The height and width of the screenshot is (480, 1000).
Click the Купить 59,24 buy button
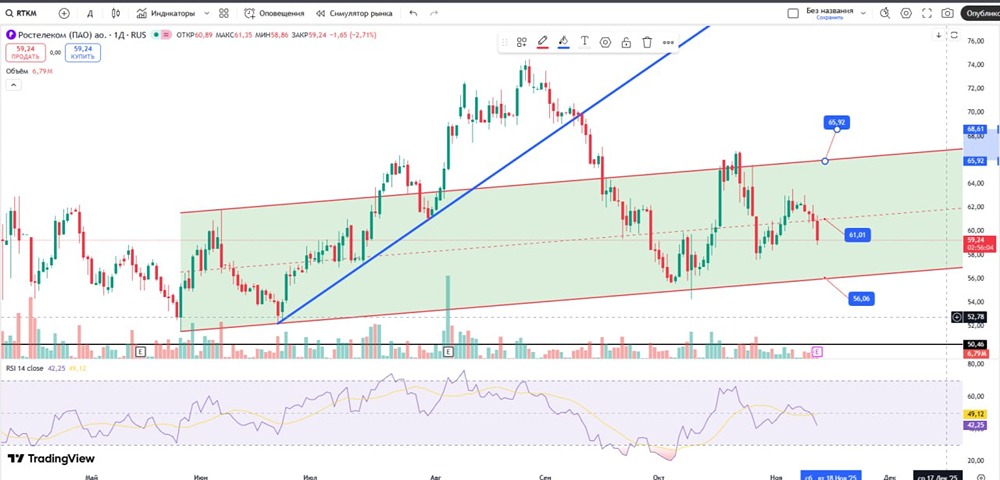83,52
